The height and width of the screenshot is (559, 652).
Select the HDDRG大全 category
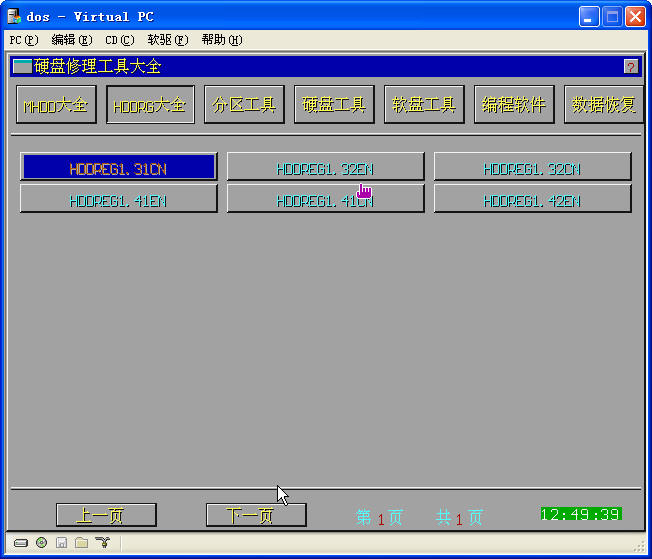point(150,104)
